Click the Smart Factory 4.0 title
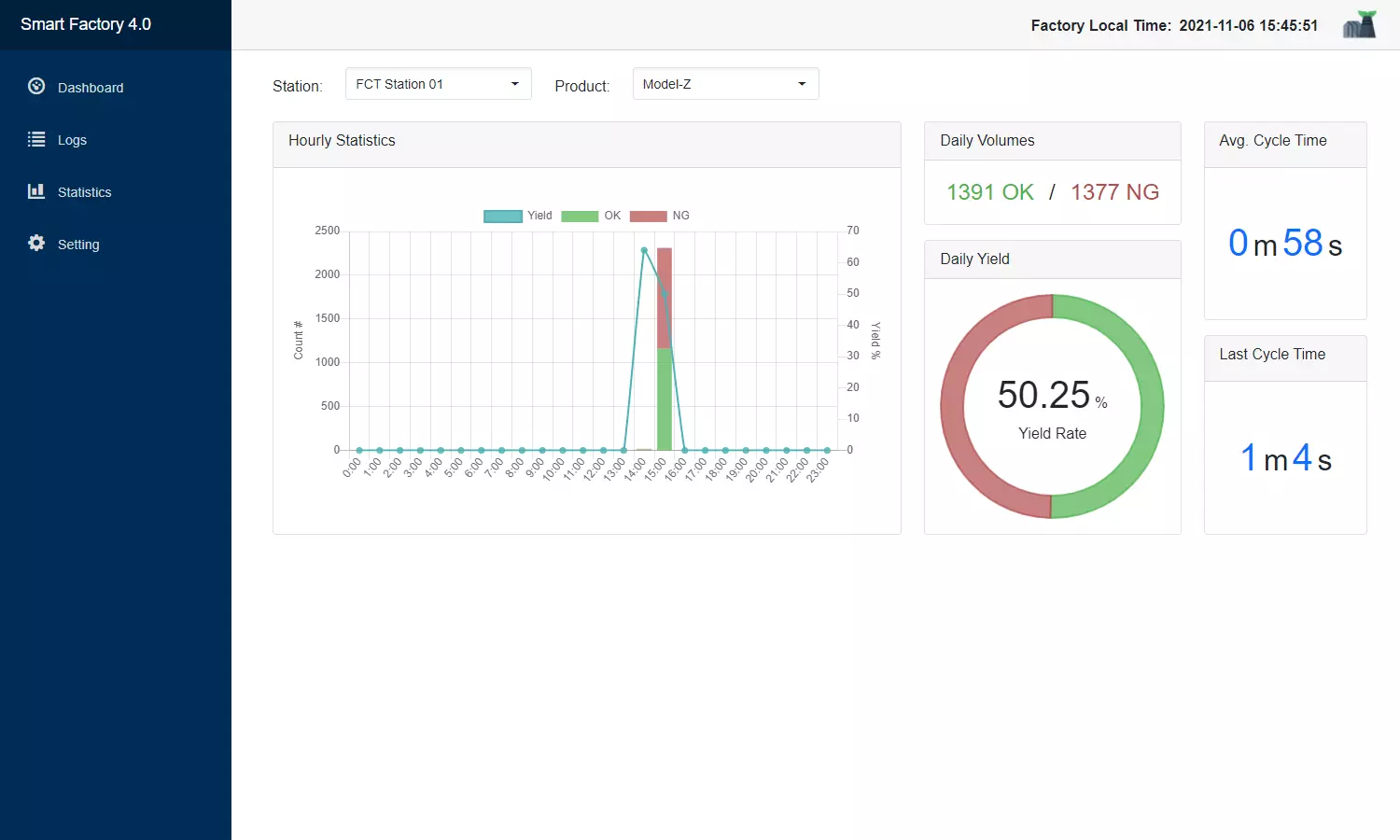1400x840 pixels. (x=86, y=24)
